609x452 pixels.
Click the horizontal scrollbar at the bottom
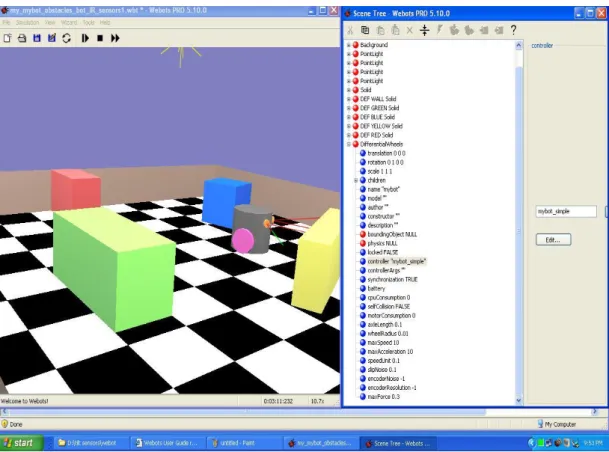[246, 412]
